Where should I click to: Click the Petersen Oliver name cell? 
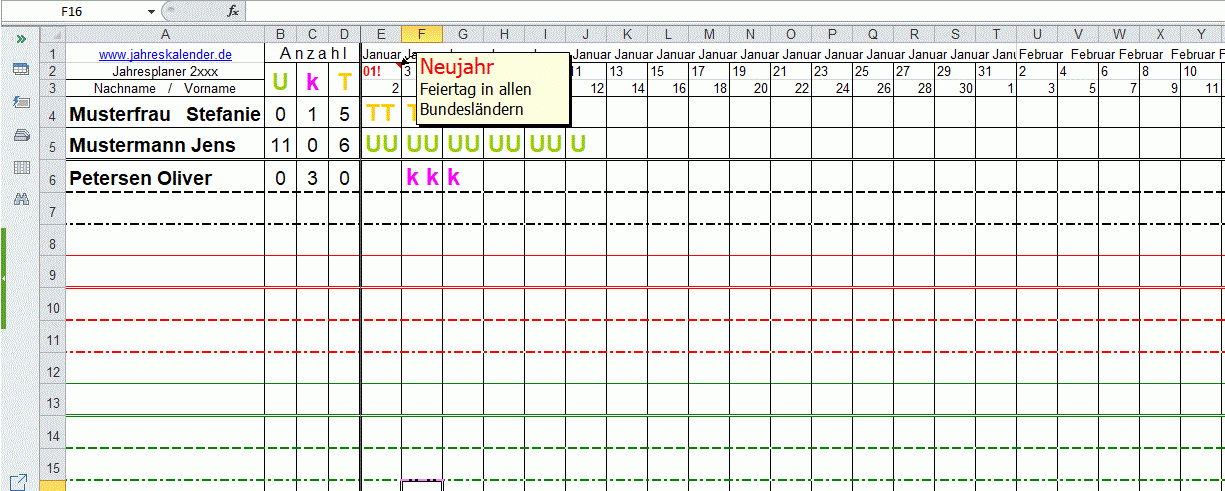[x=165, y=178]
